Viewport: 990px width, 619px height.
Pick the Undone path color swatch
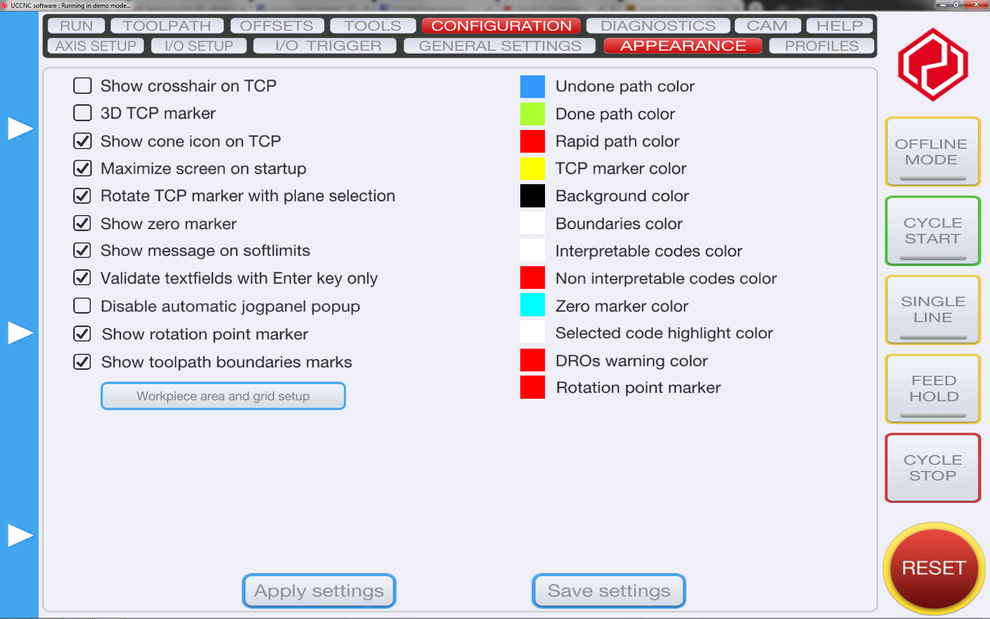(533, 87)
